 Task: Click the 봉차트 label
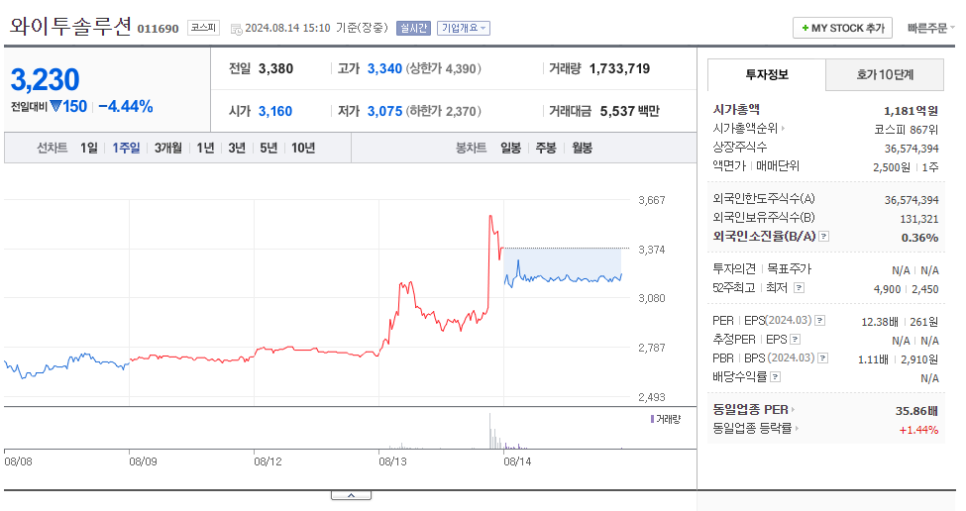(x=471, y=148)
